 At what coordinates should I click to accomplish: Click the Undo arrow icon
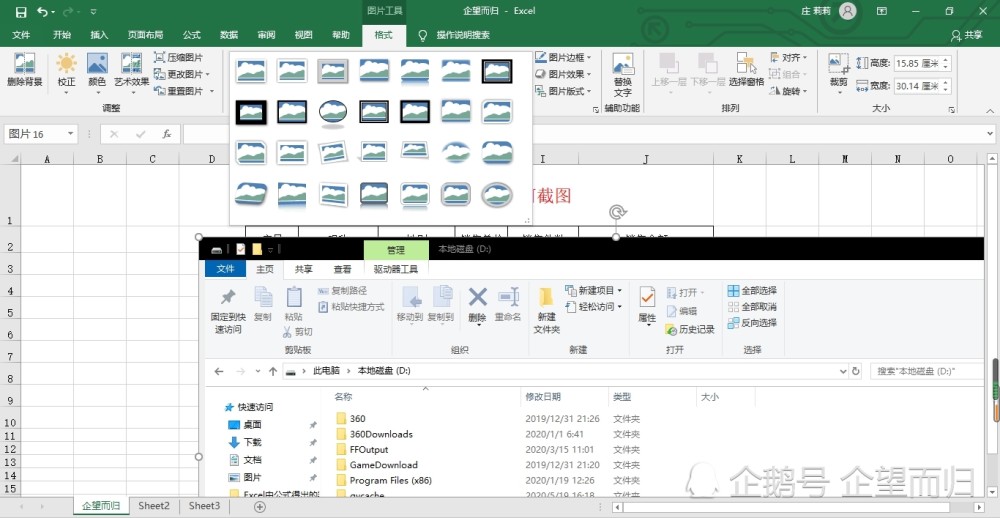click(x=42, y=11)
